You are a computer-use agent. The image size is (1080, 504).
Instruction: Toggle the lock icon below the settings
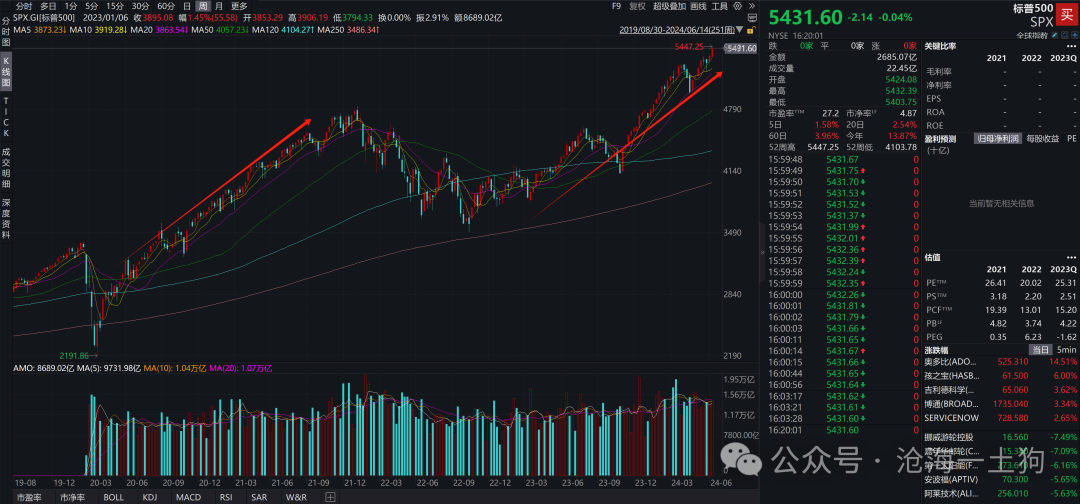pyautogui.click(x=751, y=30)
